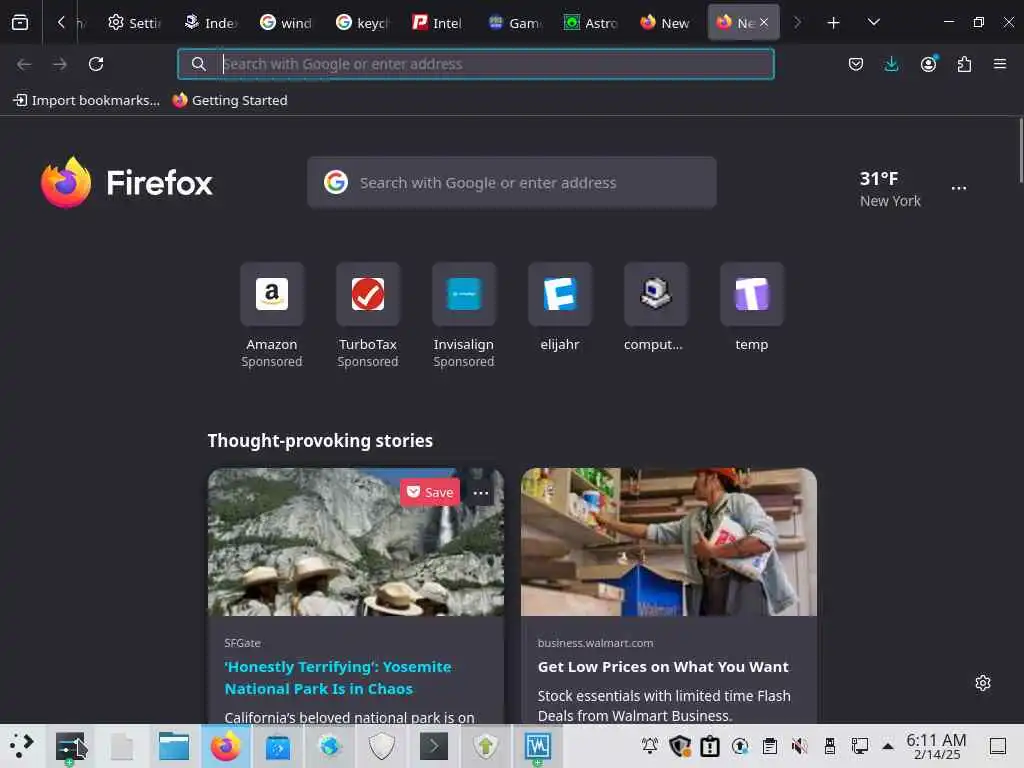Open the Yosemite story thumbnail image
Image resolution: width=1024 pixels, height=768 pixels.
pos(356,542)
